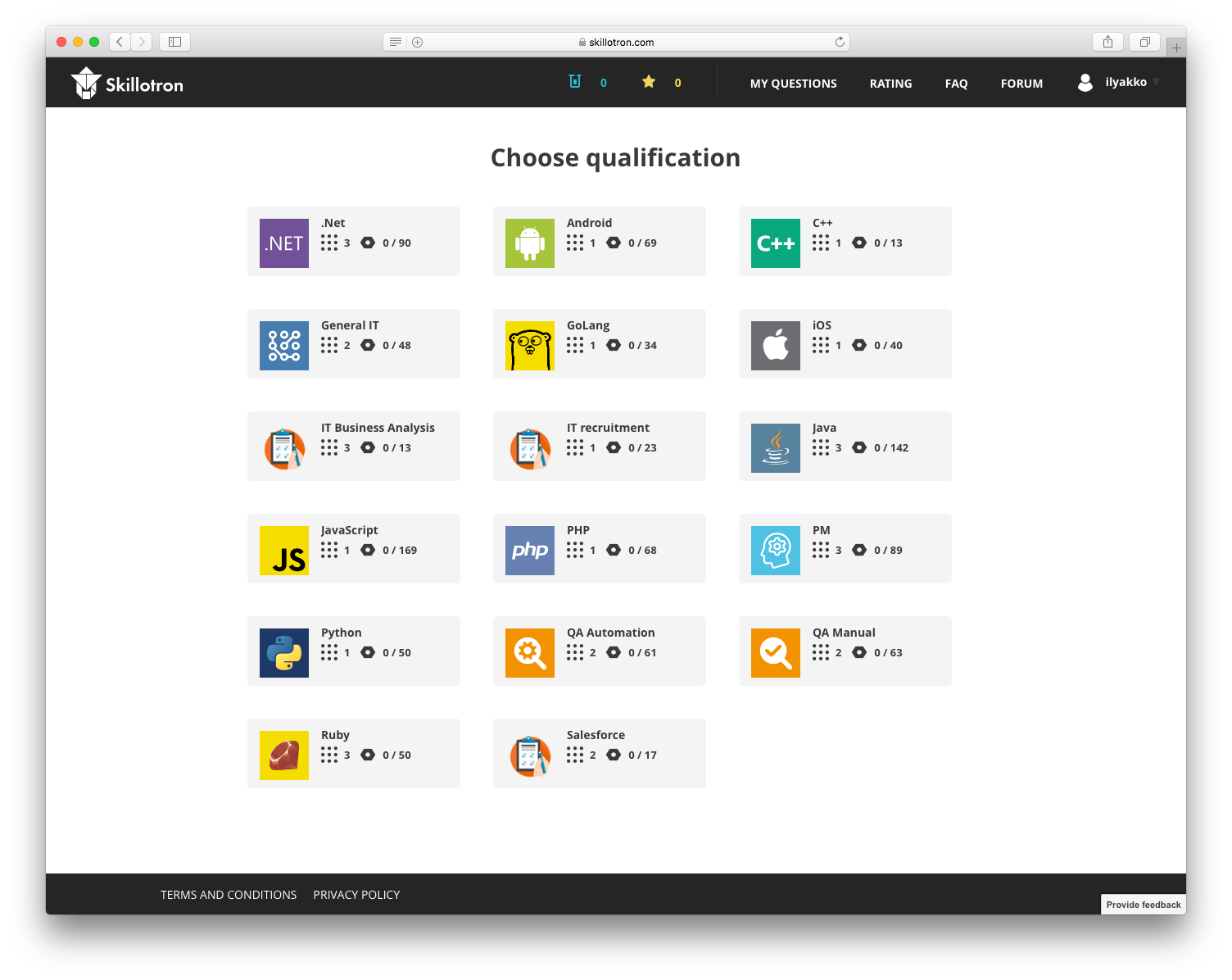Click the PRIVACY POLICY footer link
This screenshot has height=980, width=1232.
point(356,895)
